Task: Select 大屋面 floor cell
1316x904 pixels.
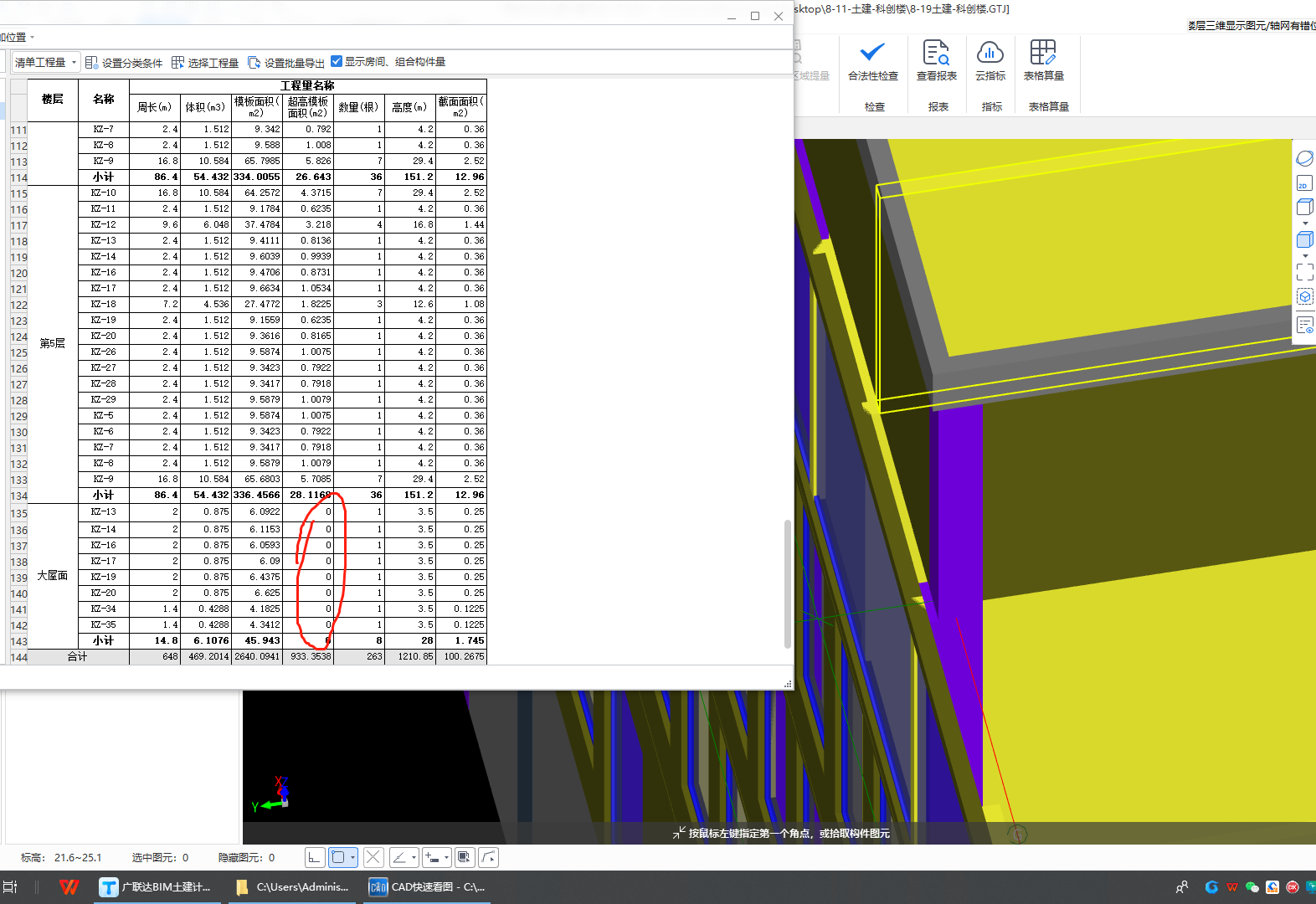Action: coord(53,576)
